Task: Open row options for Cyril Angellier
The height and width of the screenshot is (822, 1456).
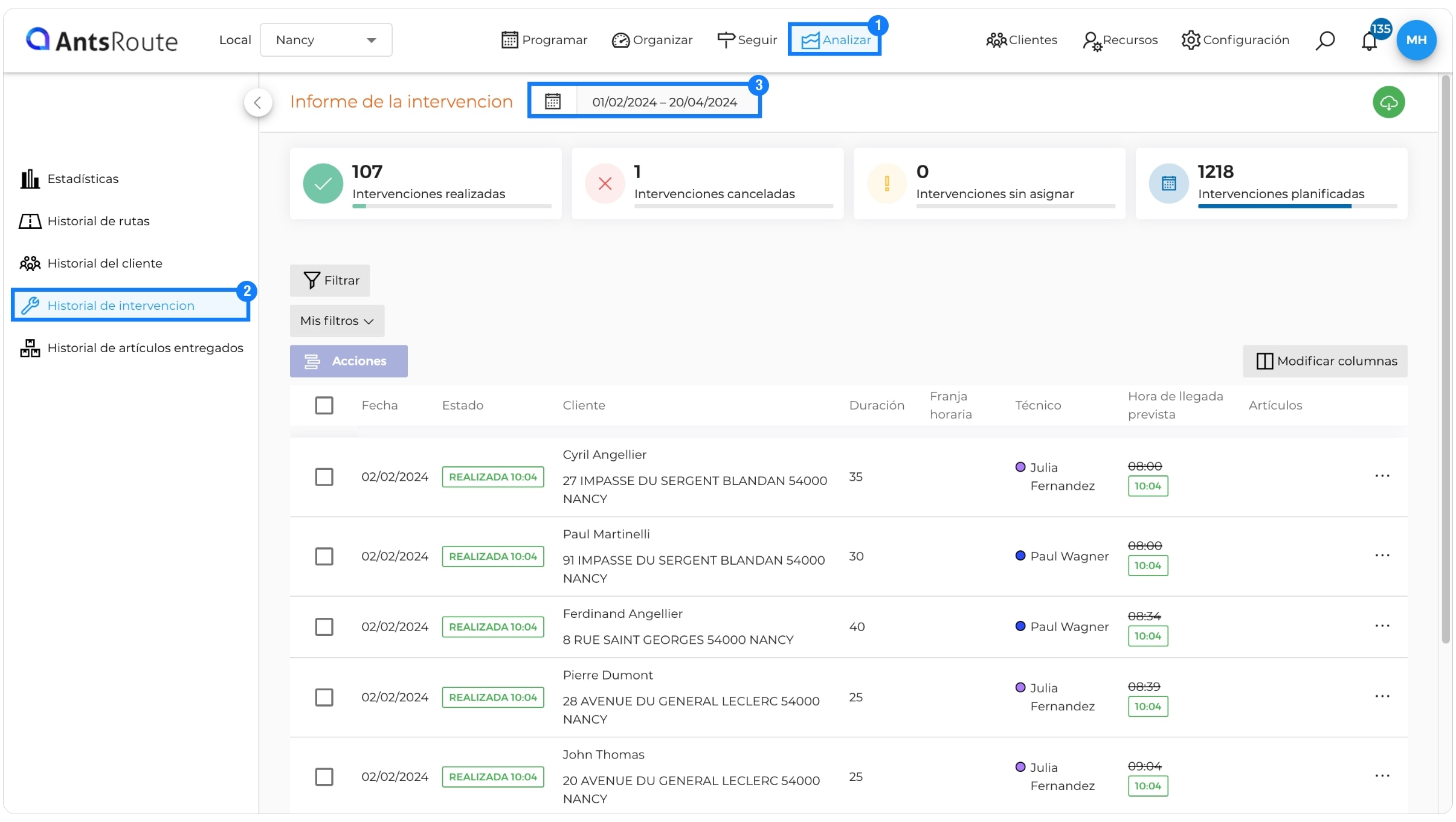Action: (1382, 476)
